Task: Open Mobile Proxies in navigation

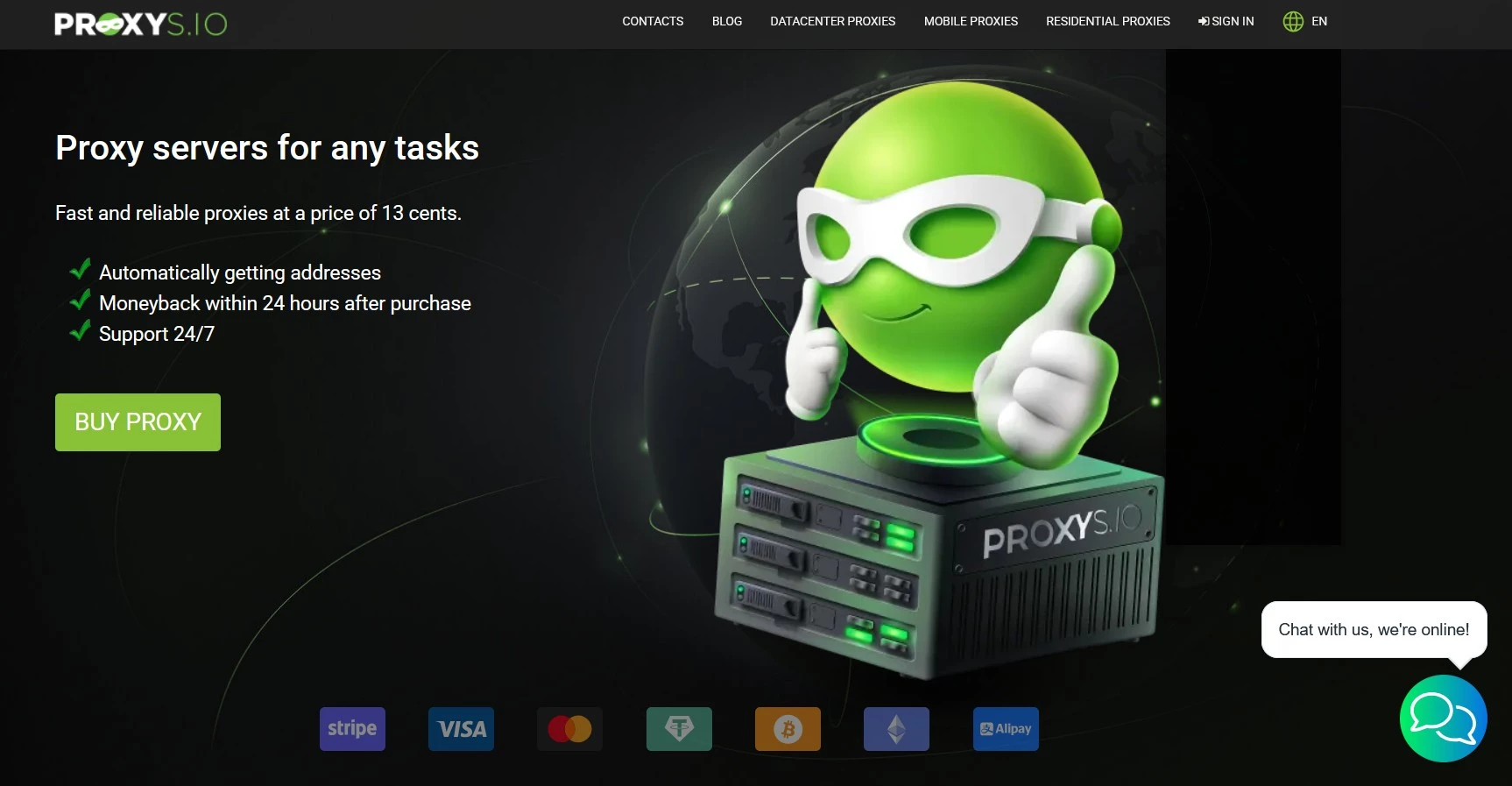Action: coord(971,21)
